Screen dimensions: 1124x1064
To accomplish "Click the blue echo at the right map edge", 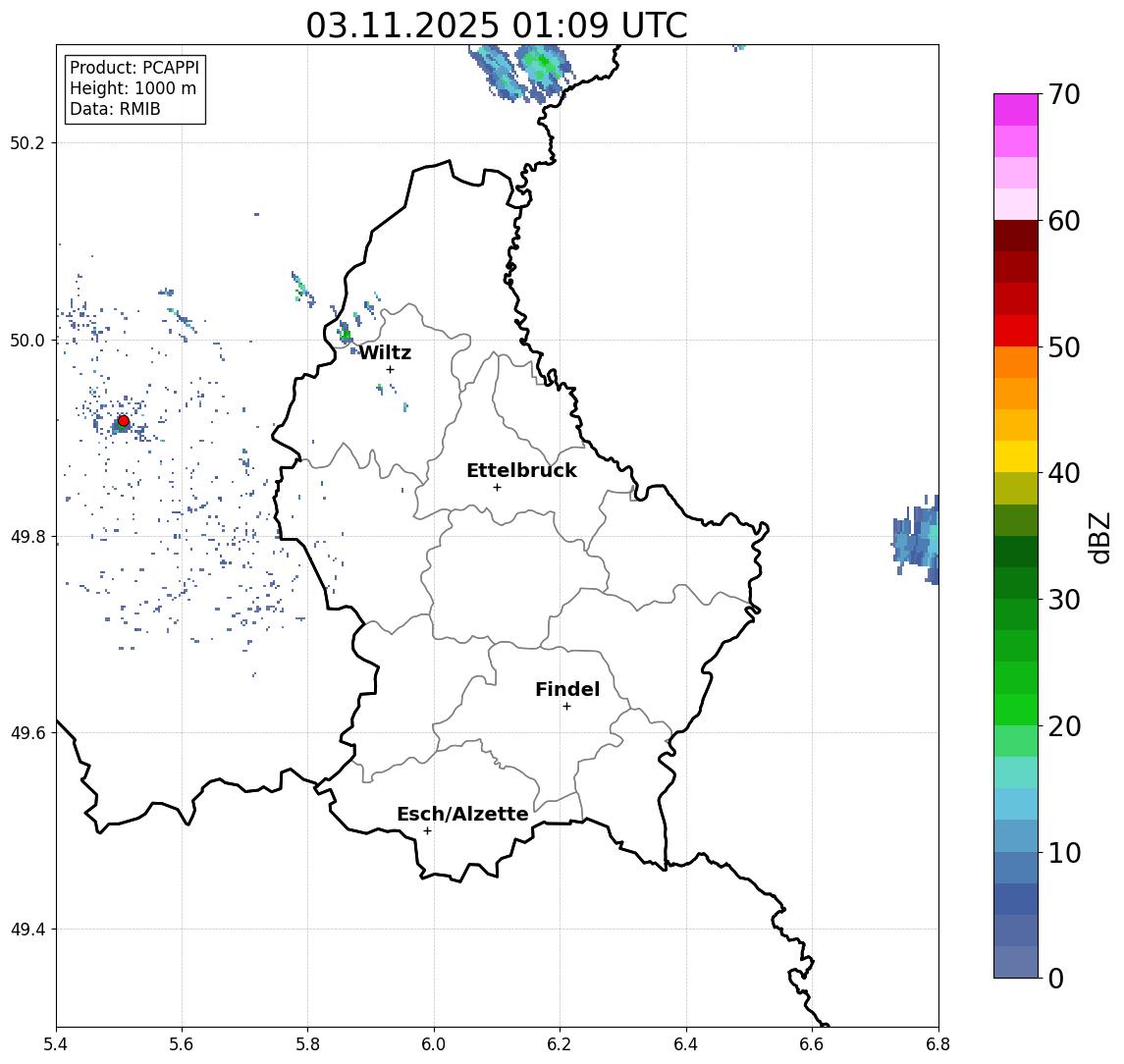I will [x=917, y=539].
